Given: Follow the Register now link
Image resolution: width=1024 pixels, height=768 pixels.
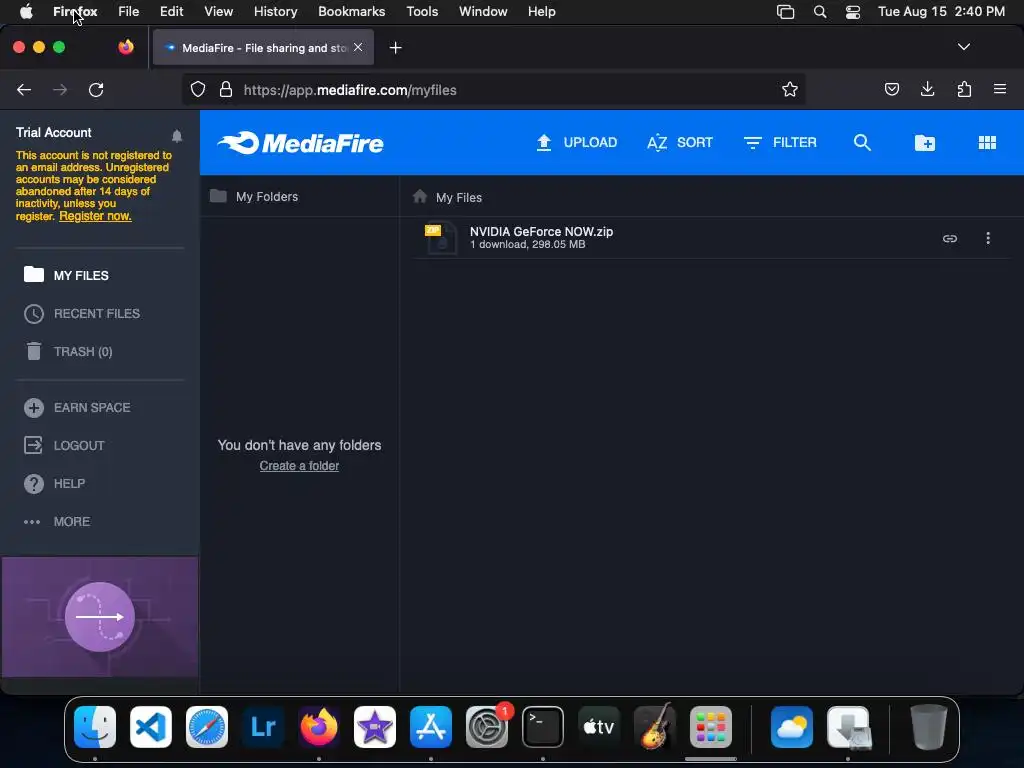Looking at the screenshot, I should [x=95, y=216].
